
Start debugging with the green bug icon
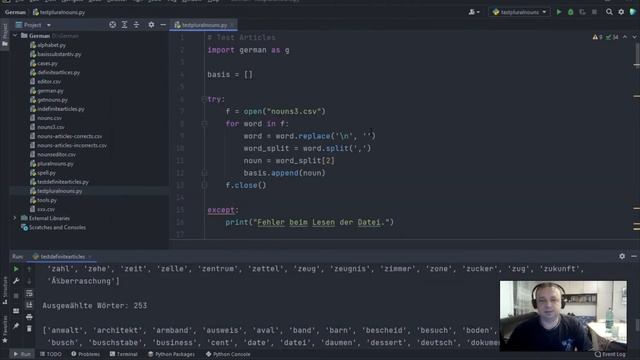571,12
